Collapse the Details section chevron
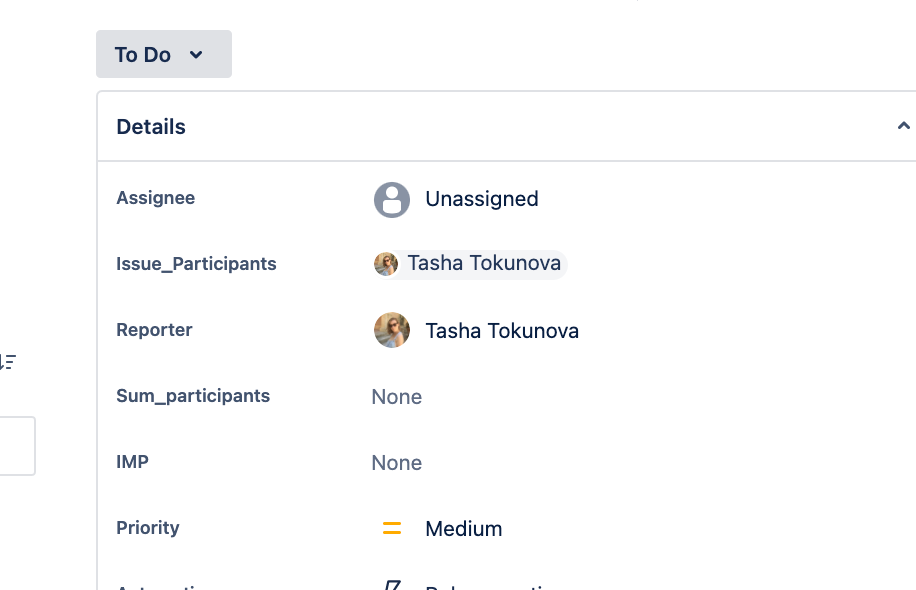Viewport: 916px width, 590px height. tap(903, 126)
